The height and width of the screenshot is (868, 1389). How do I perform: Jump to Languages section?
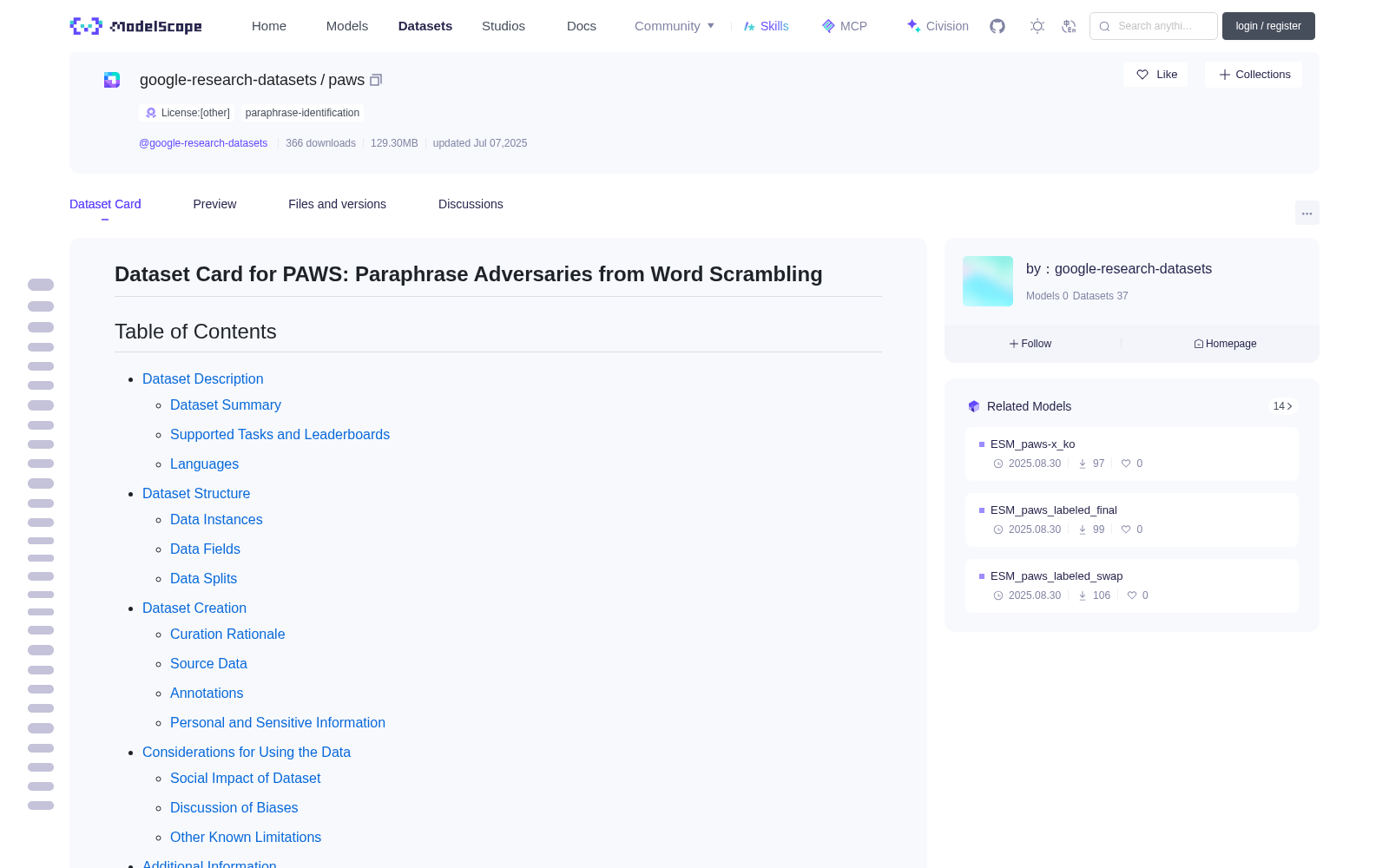point(204,464)
